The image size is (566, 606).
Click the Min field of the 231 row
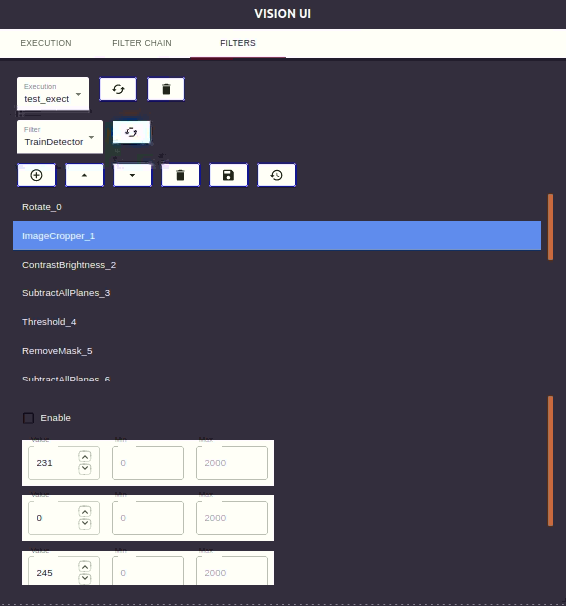tap(148, 463)
